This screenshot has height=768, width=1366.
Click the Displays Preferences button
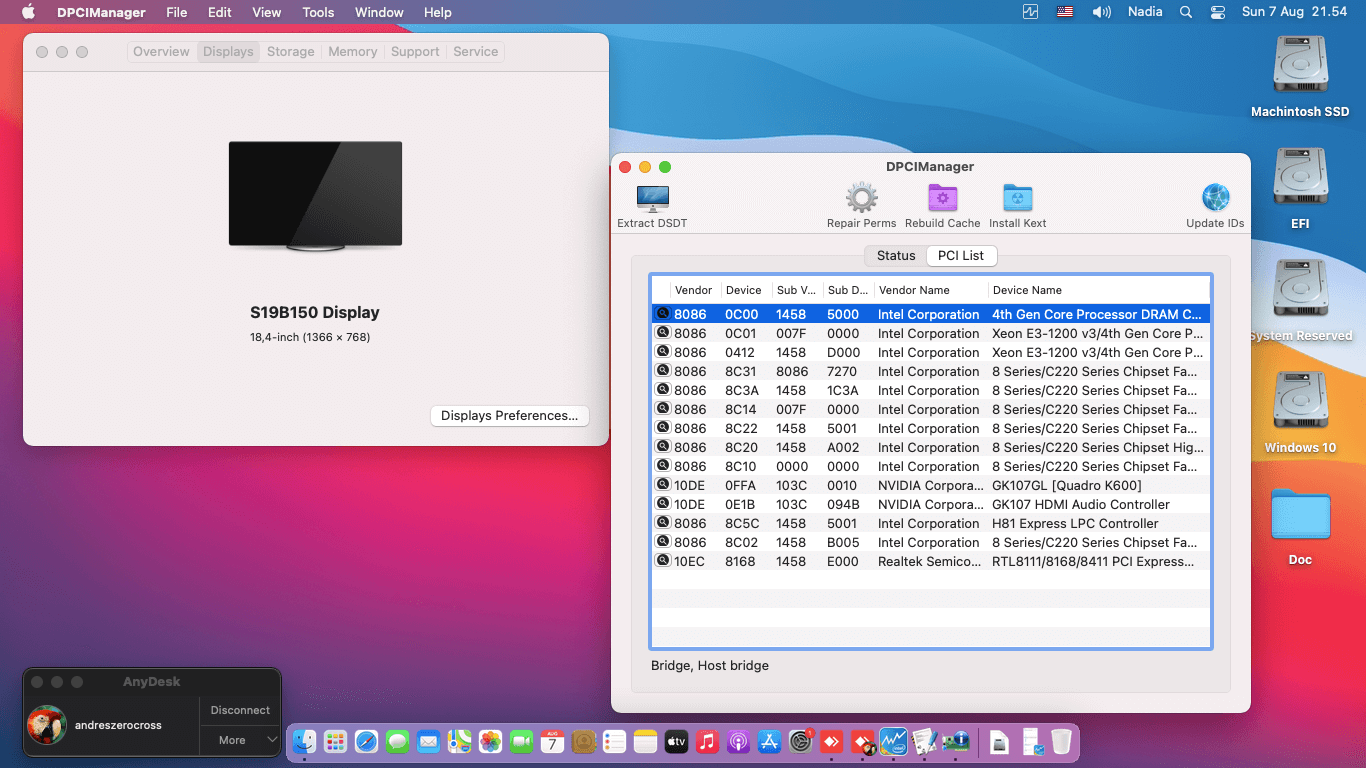click(x=509, y=416)
